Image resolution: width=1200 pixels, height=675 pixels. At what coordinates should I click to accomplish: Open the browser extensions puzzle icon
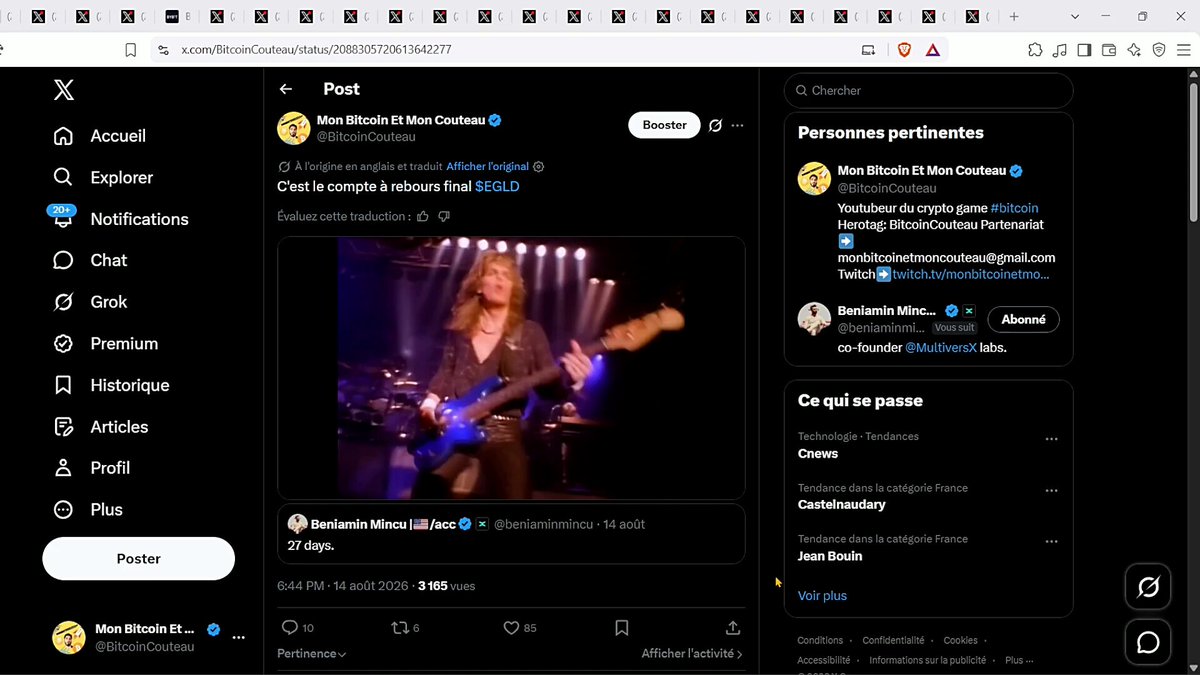pyautogui.click(x=1035, y=49)
